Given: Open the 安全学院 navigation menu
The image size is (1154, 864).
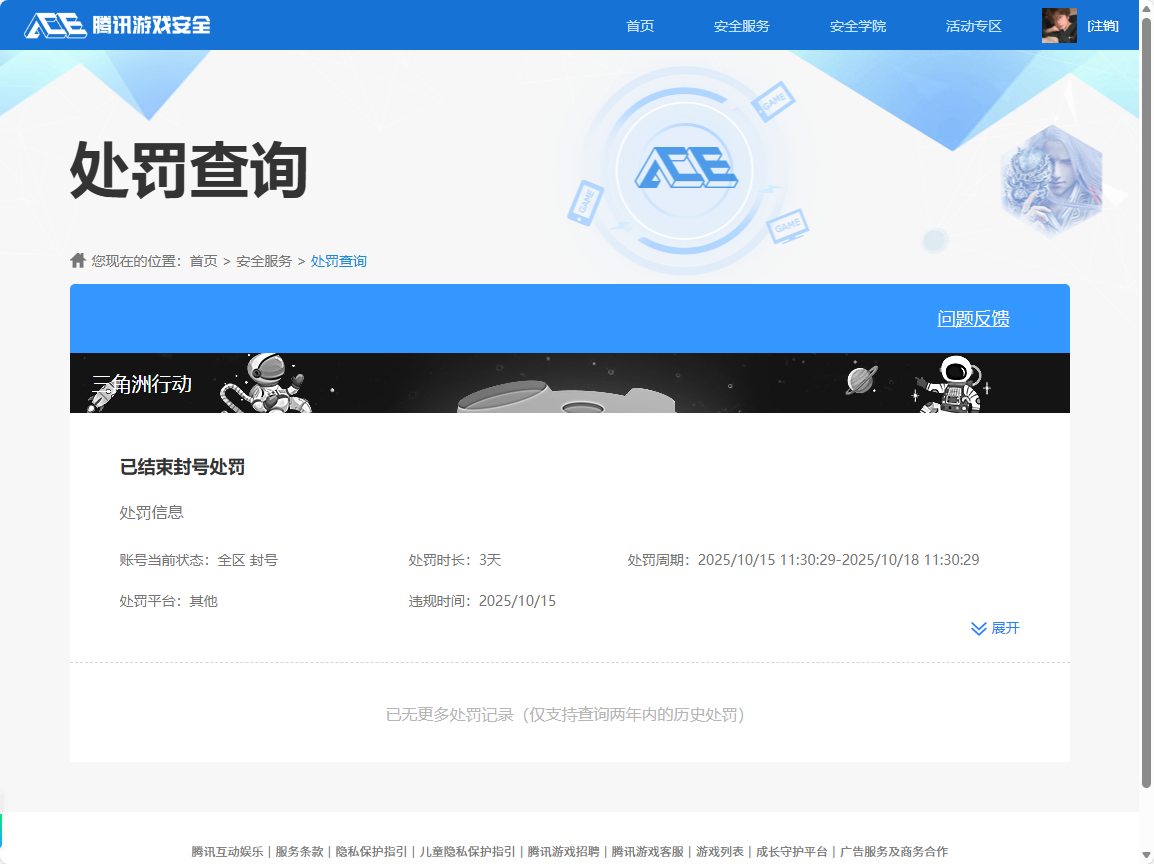Looking at the screenshot, I should click(858, 26).
